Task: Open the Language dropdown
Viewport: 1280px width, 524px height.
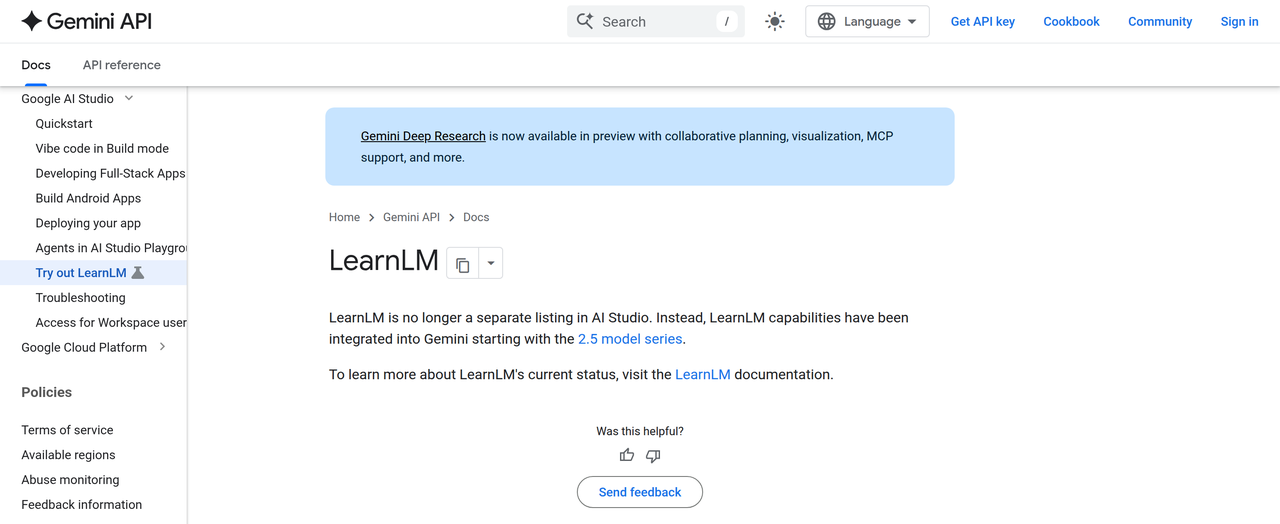Action: 867,21
